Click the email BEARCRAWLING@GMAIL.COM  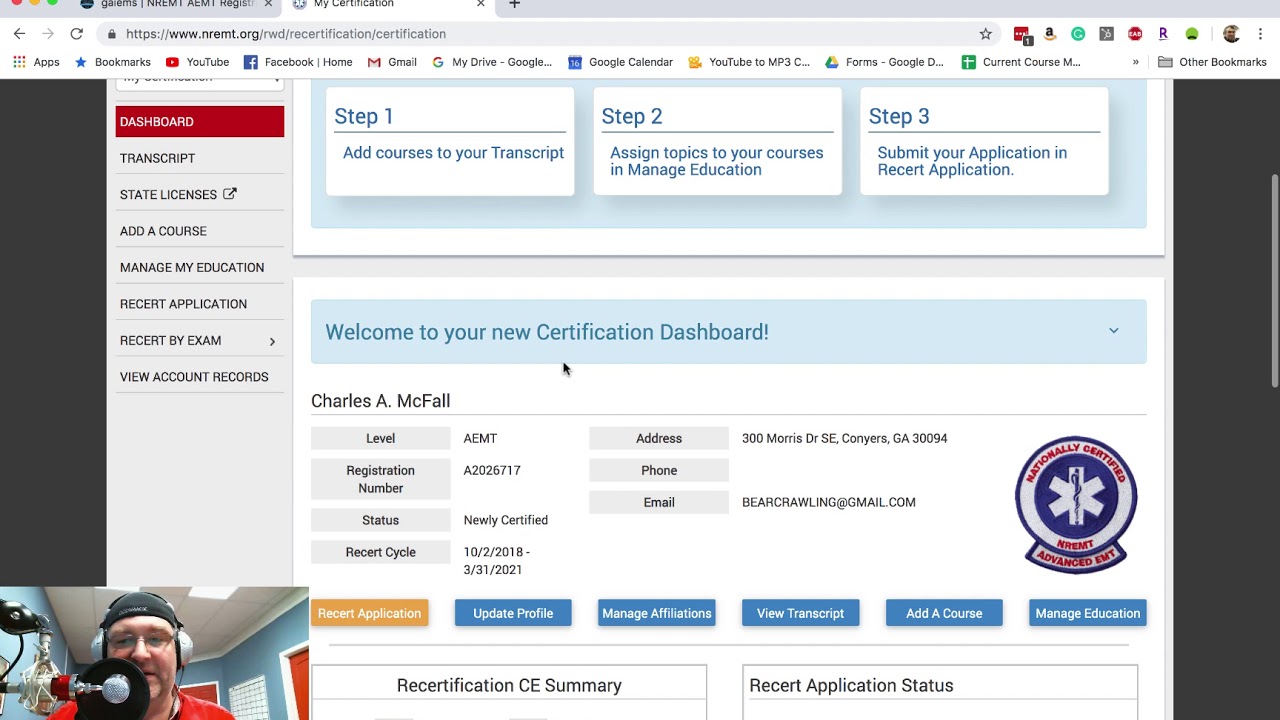pos(829,502)
